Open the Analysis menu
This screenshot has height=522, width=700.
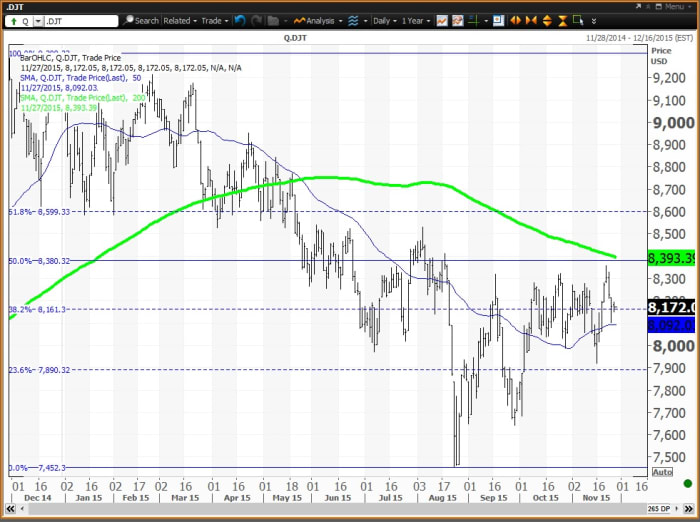317,20
